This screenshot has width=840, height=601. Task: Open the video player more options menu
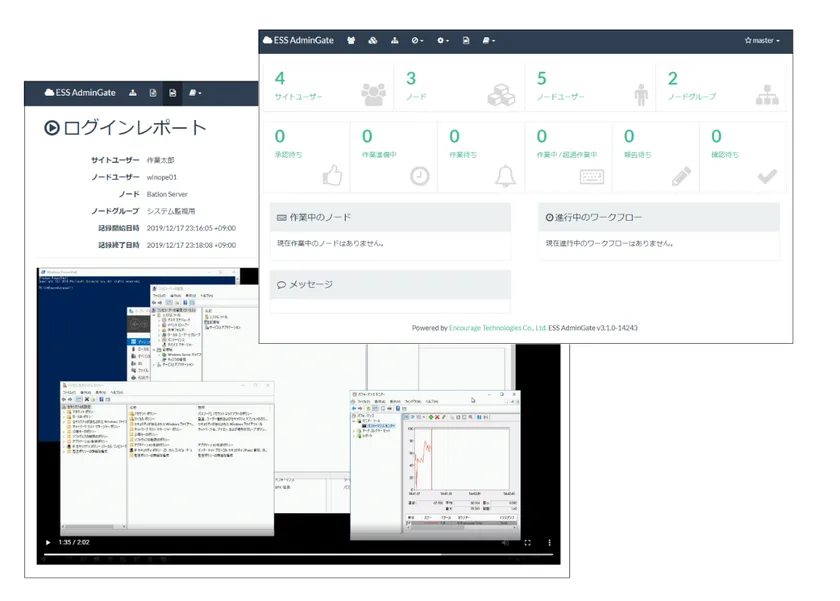547,543
